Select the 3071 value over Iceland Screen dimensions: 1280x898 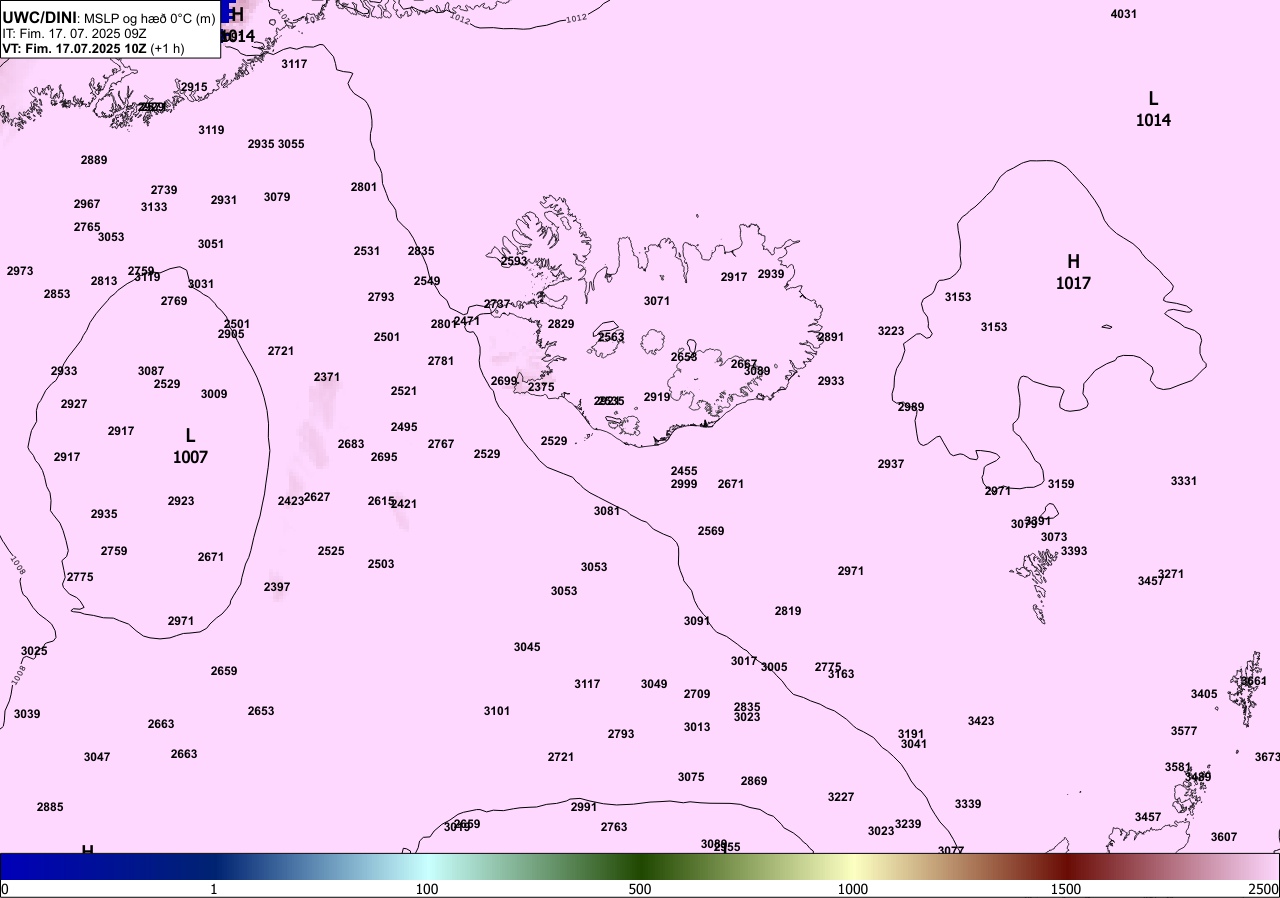657,301
